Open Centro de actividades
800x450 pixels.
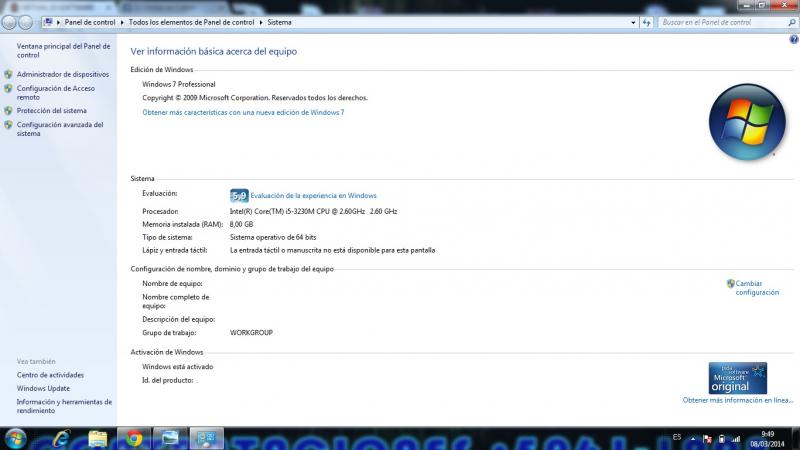(x=50, y=375)
